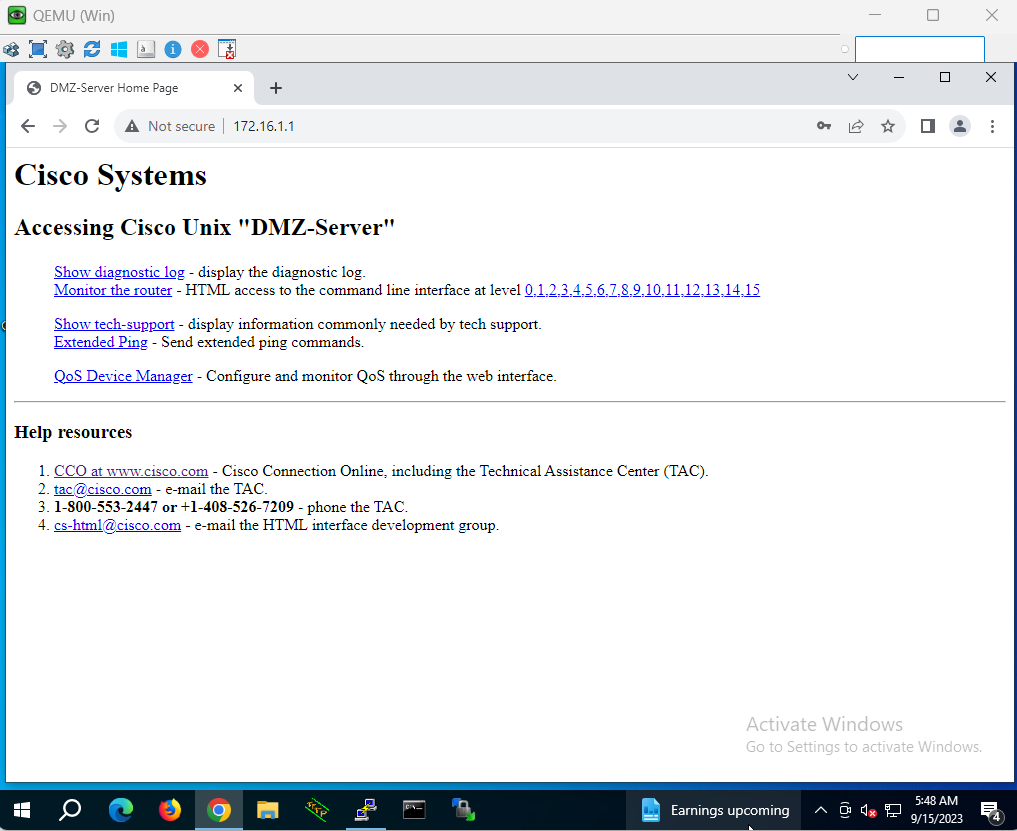The width and height of the screenshot is (1017, 831).
Task: Open the Show diagnostic log link
Action: point(119,272)
